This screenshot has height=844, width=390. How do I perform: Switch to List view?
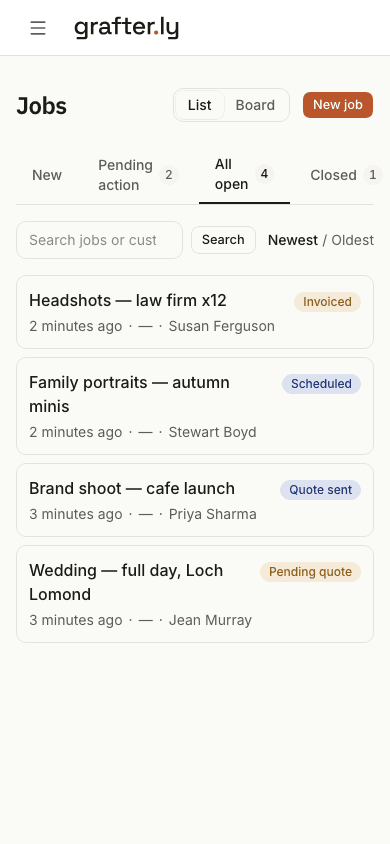point(200,105)
